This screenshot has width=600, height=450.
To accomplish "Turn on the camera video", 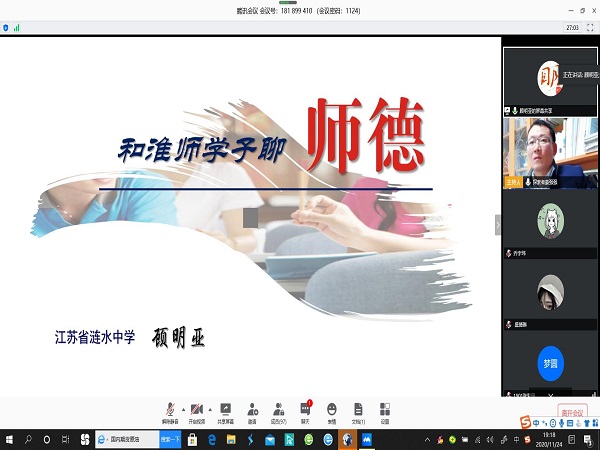I will (x=197, y=413).
